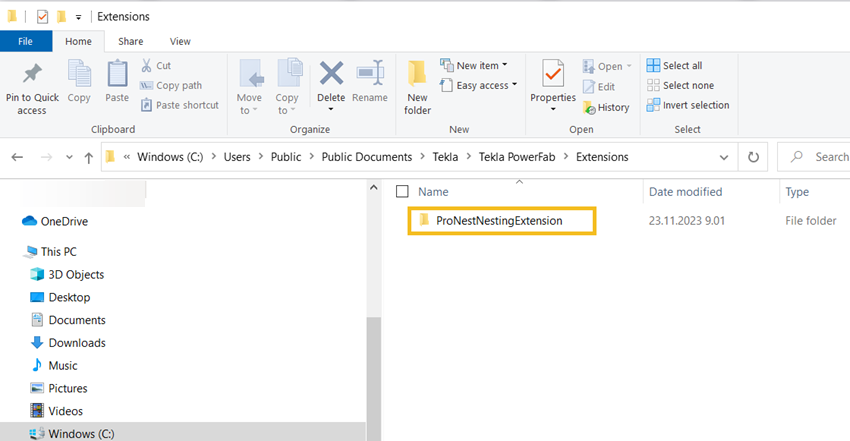850x441 pixels.
Task: Open the File menu
Action: pyautogui.click(x=26, y=41)
